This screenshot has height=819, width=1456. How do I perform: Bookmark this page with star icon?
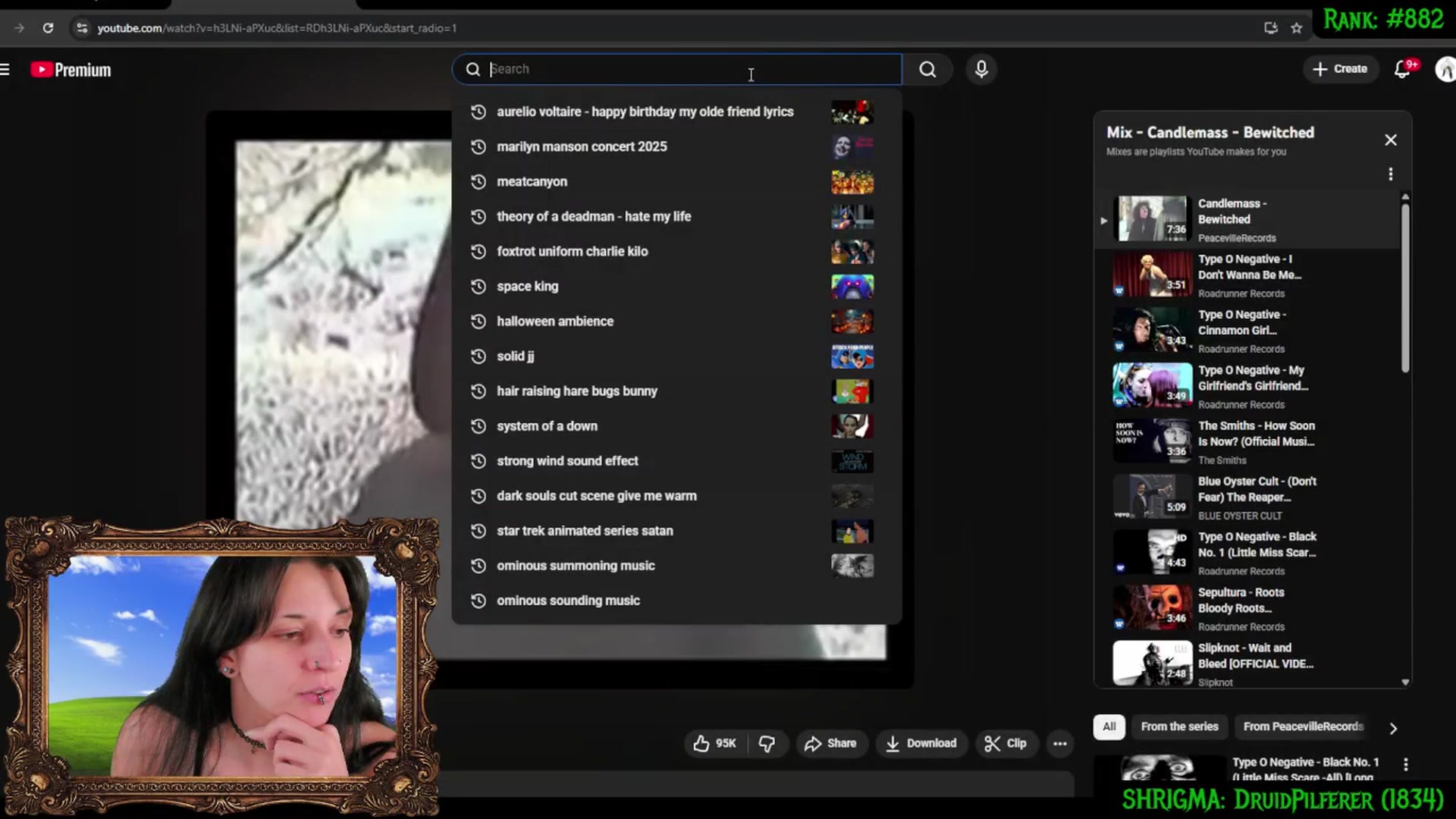click(x=1297, y=28)
